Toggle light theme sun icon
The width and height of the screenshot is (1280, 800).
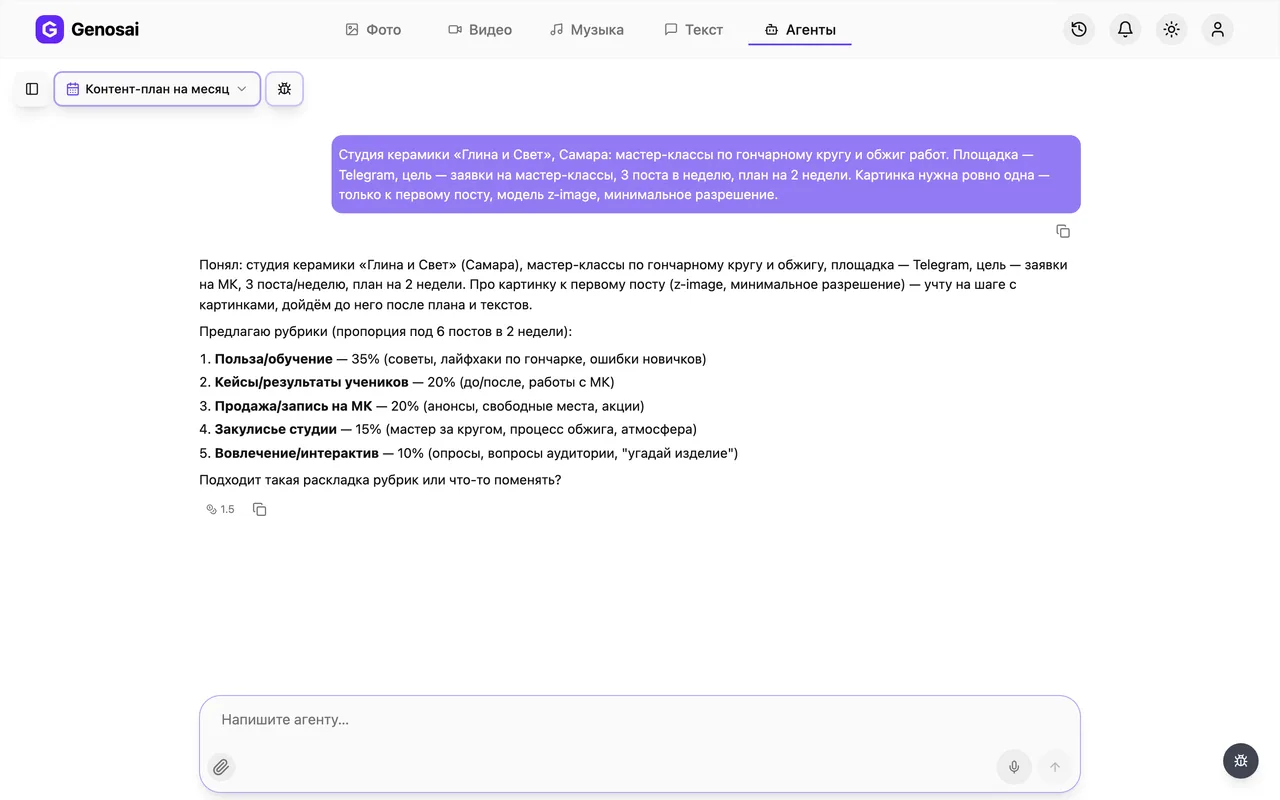[x=1171, y=29]
